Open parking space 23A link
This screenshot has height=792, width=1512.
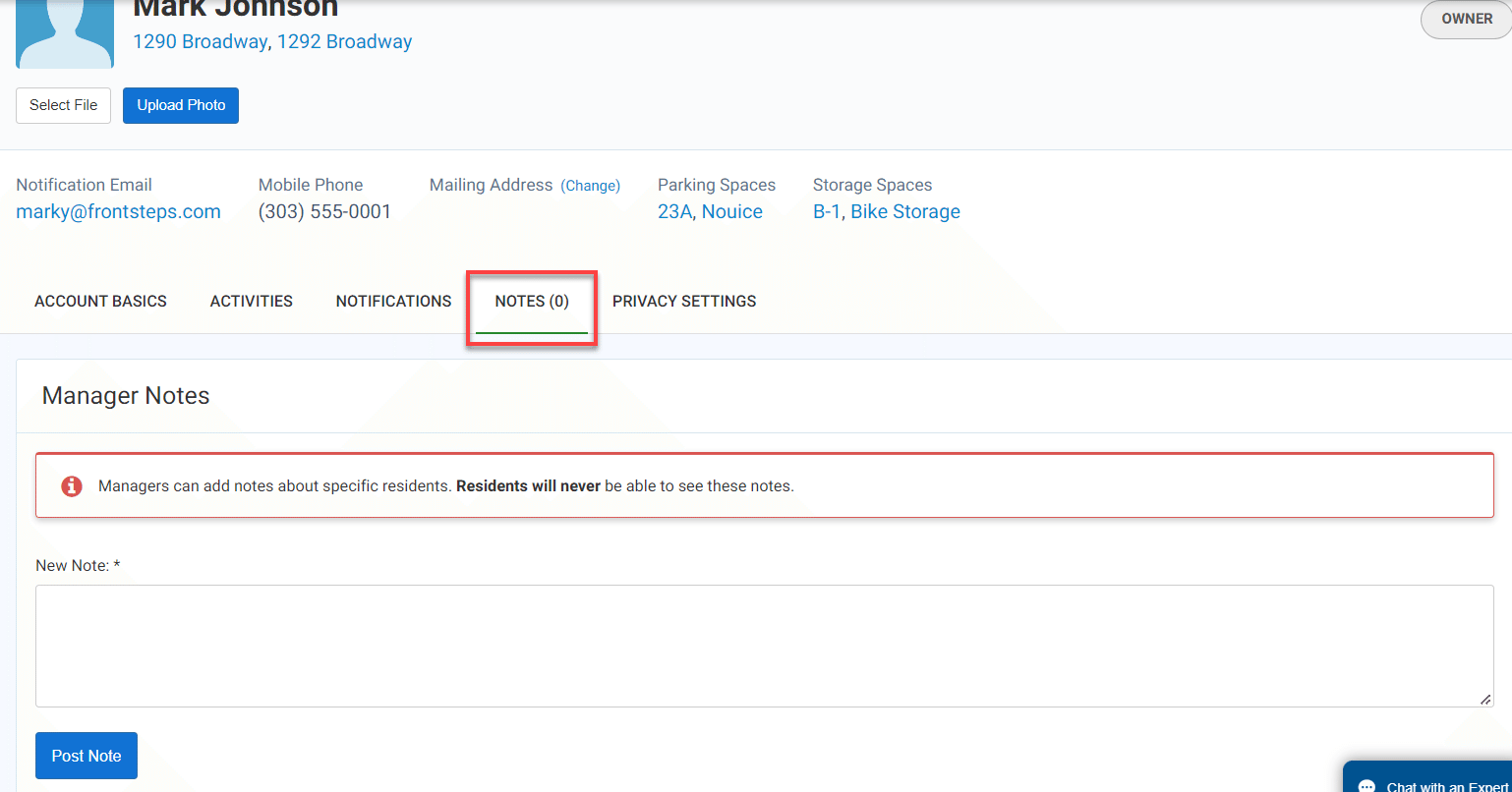click(674, 211)
